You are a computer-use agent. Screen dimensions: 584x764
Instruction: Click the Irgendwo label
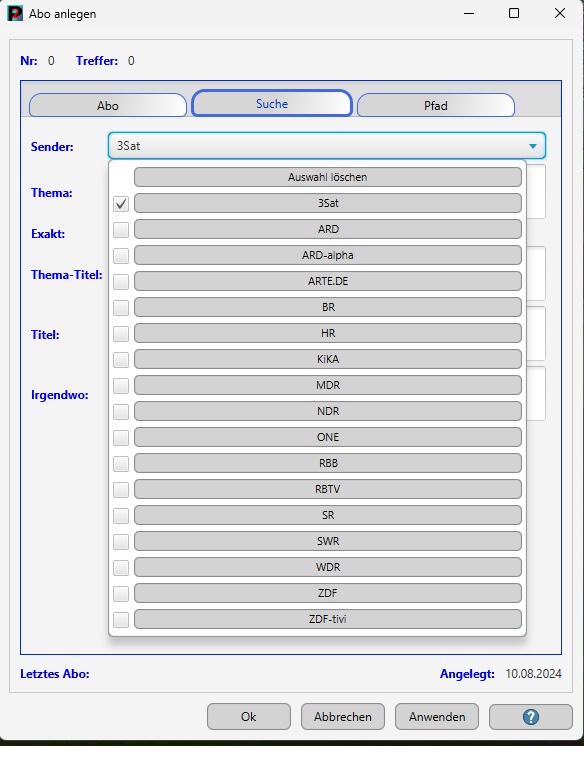coord(60,395)
